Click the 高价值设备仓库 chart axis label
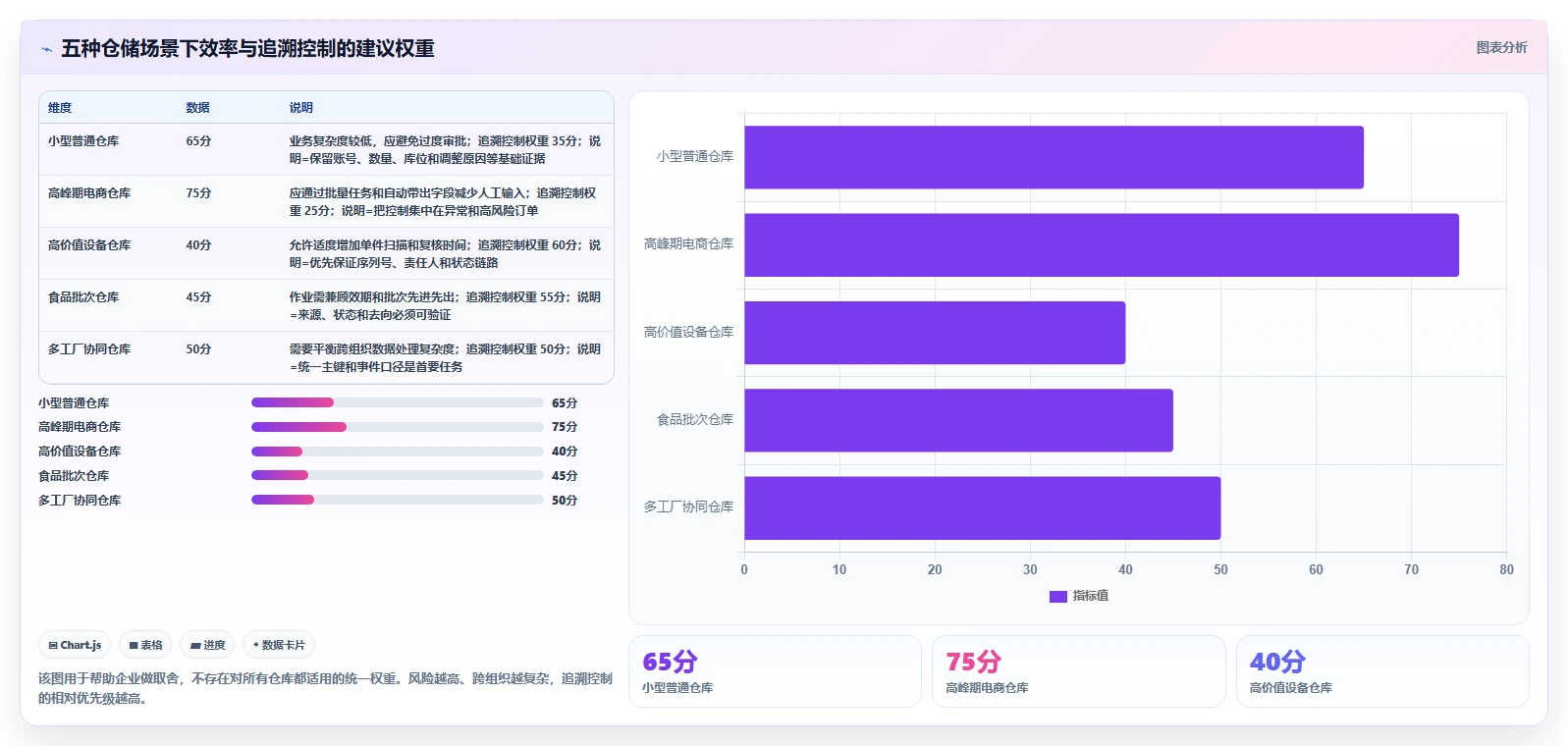This screenshot has height=746, width=1568. (x=688, y=333)
